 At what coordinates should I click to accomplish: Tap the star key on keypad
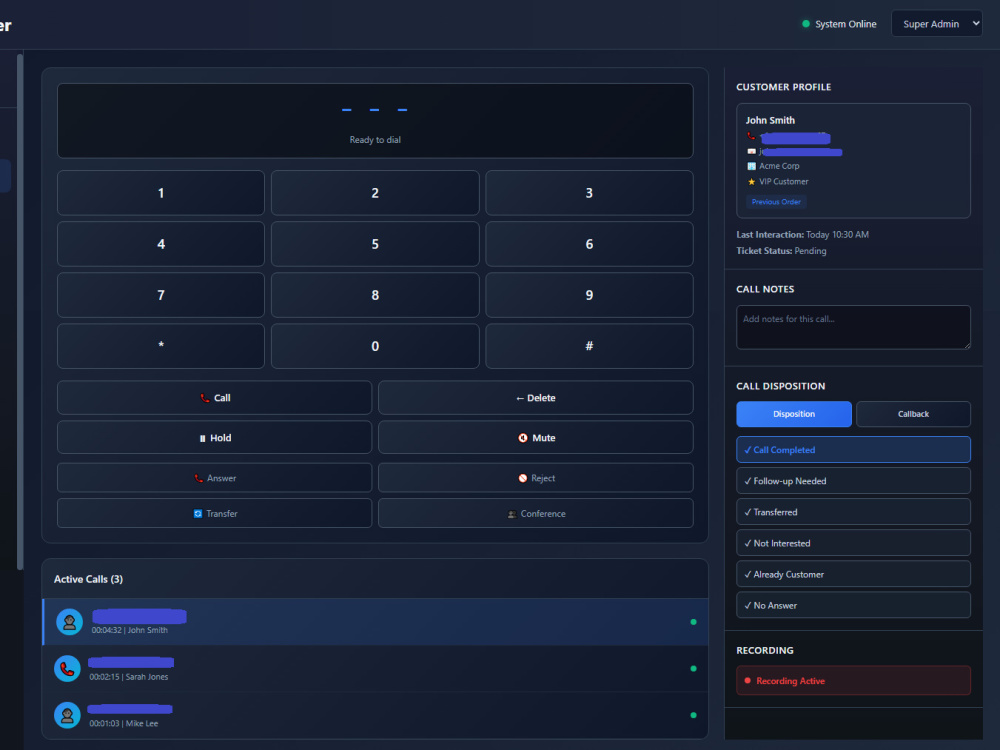point(161,346)
